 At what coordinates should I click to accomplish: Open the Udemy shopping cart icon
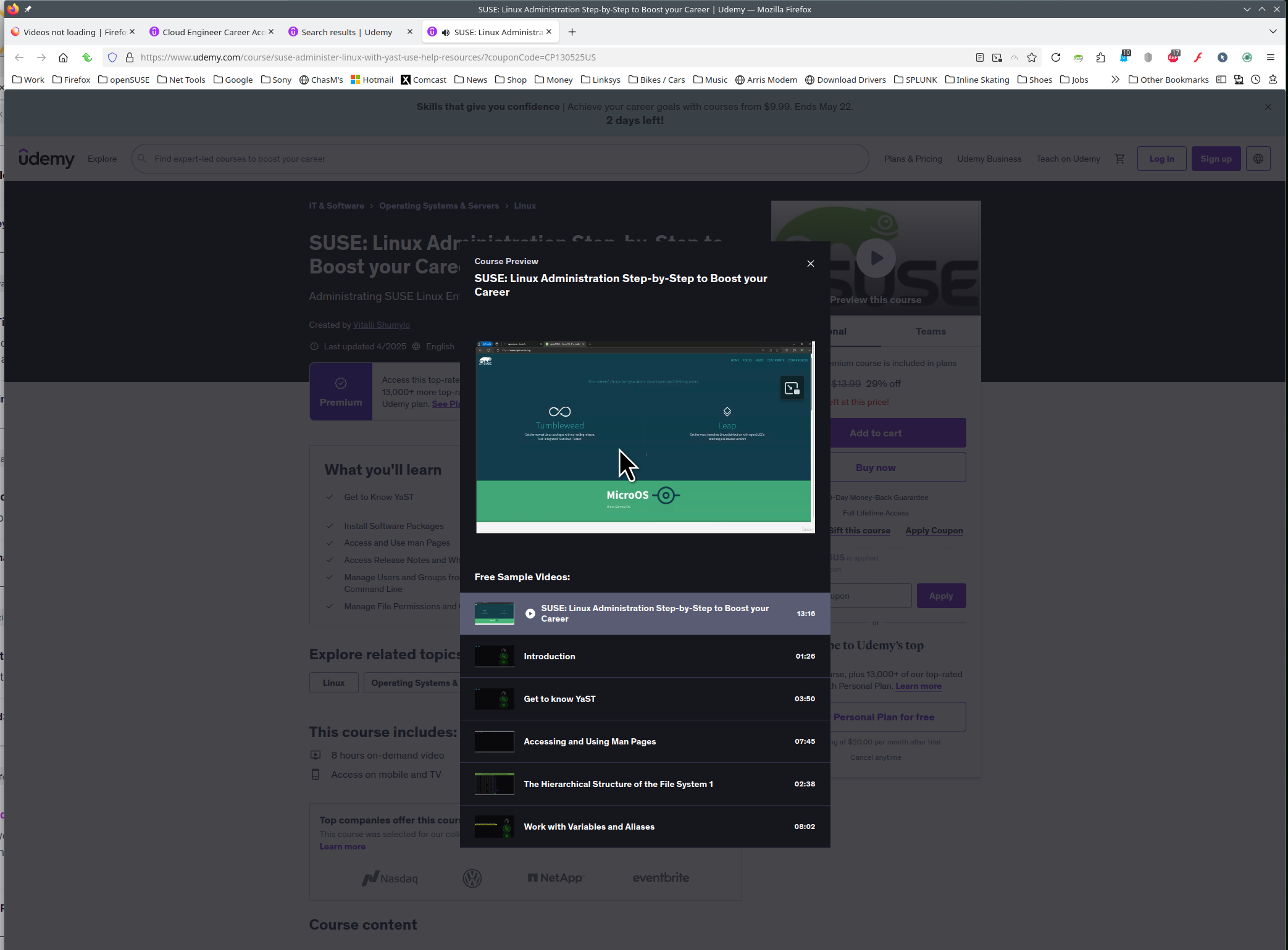pos(1119,159)
